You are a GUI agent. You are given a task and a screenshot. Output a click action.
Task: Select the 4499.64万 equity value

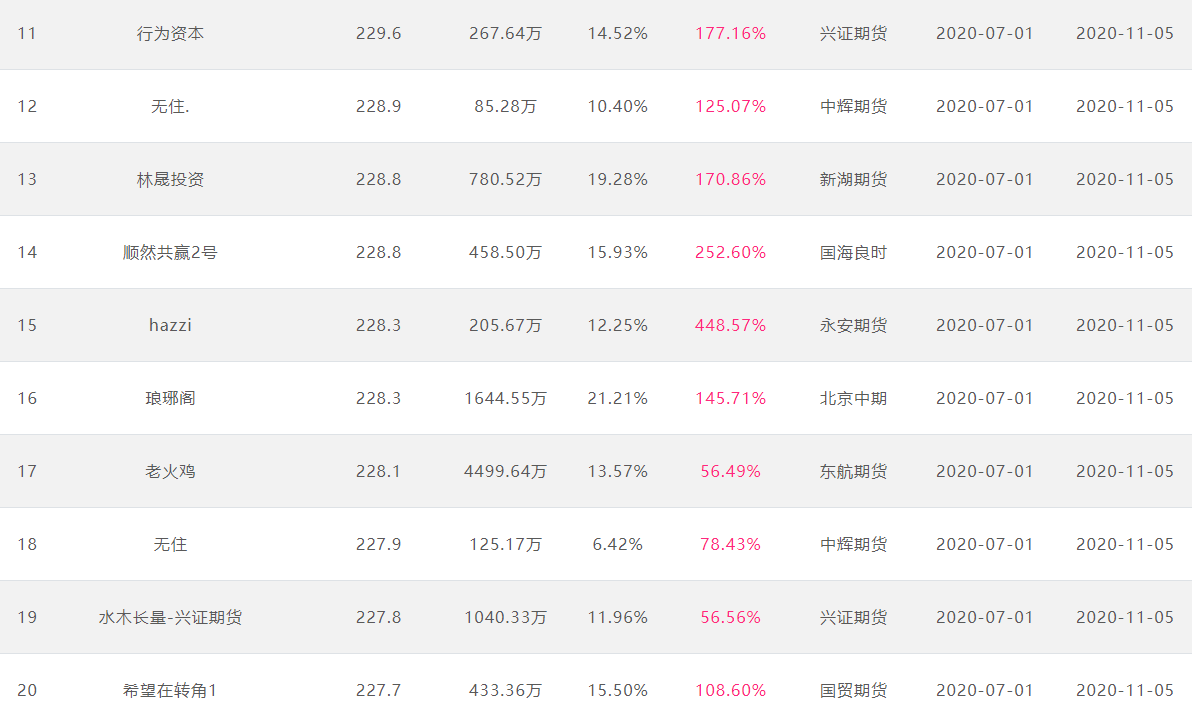[506, 471]
